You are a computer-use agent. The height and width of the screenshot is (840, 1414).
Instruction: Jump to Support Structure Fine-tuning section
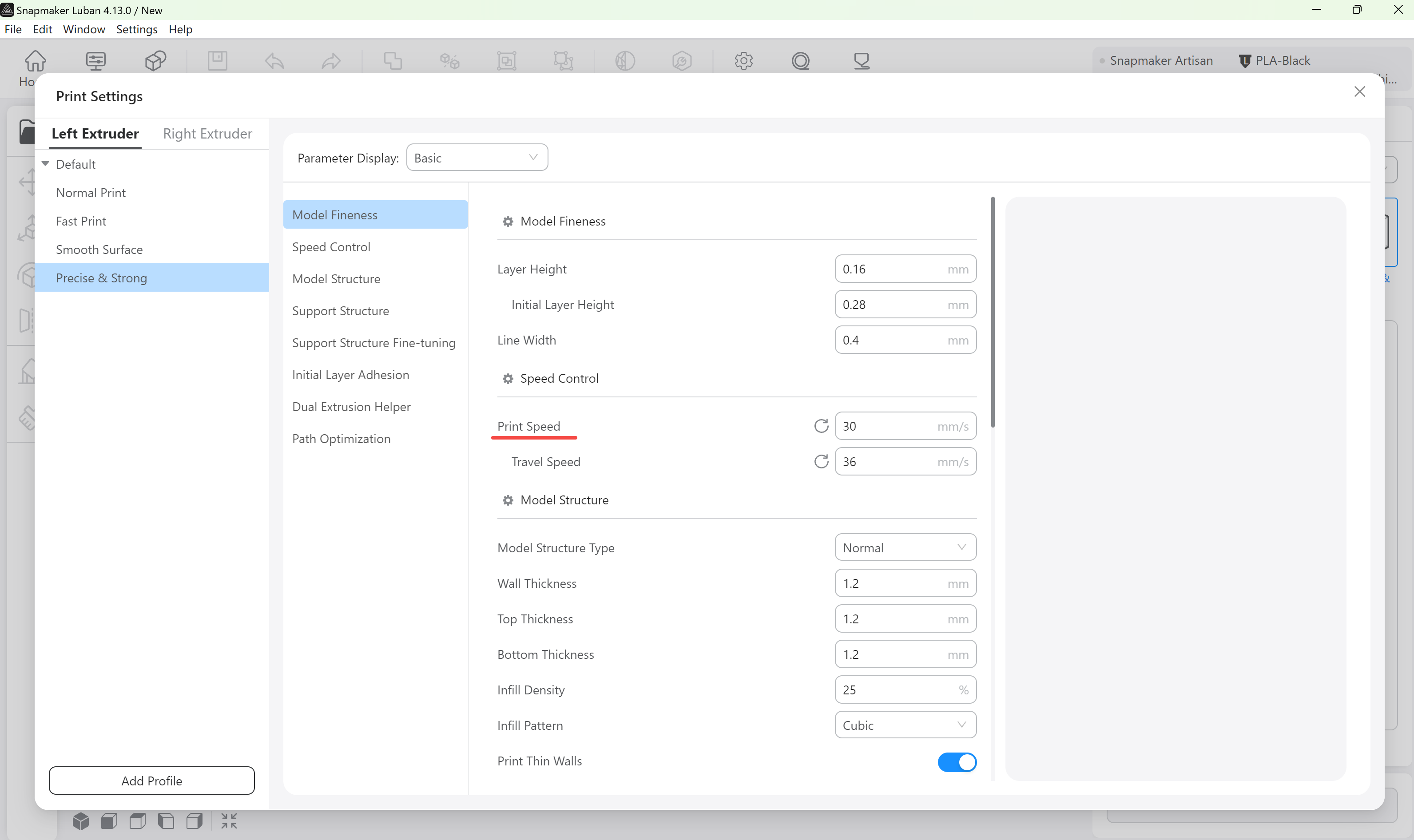click(375, 342)
